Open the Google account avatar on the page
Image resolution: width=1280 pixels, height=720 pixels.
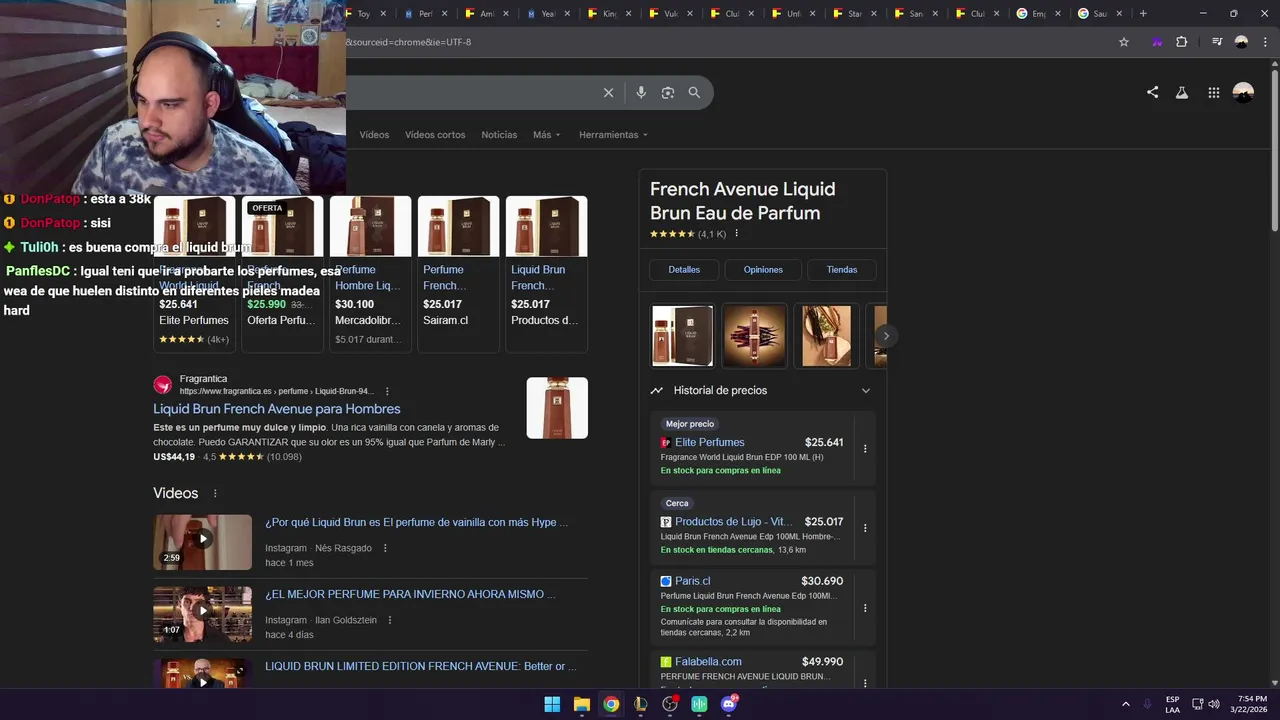pyautogui.click(x=1243, y=92)
